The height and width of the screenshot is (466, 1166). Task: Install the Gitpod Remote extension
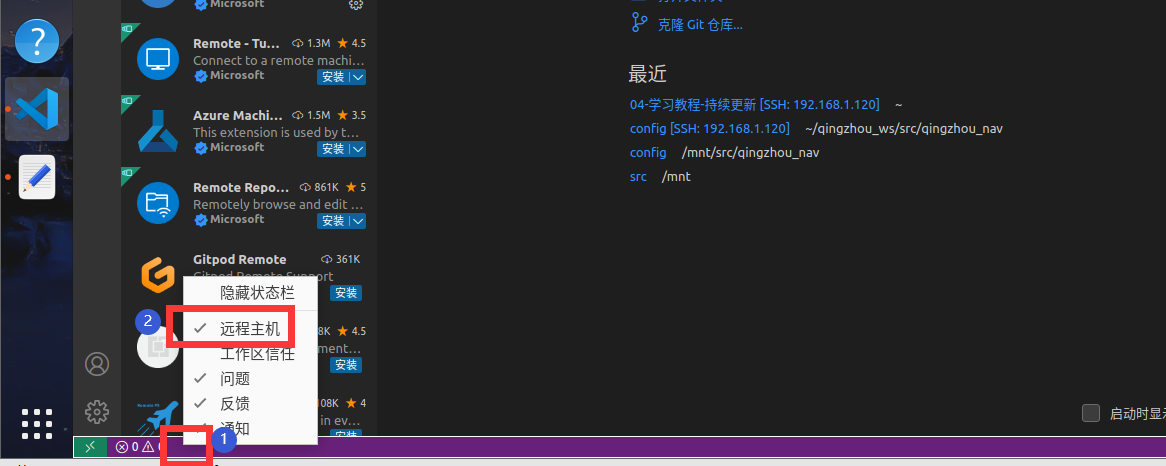click(346, 293)
